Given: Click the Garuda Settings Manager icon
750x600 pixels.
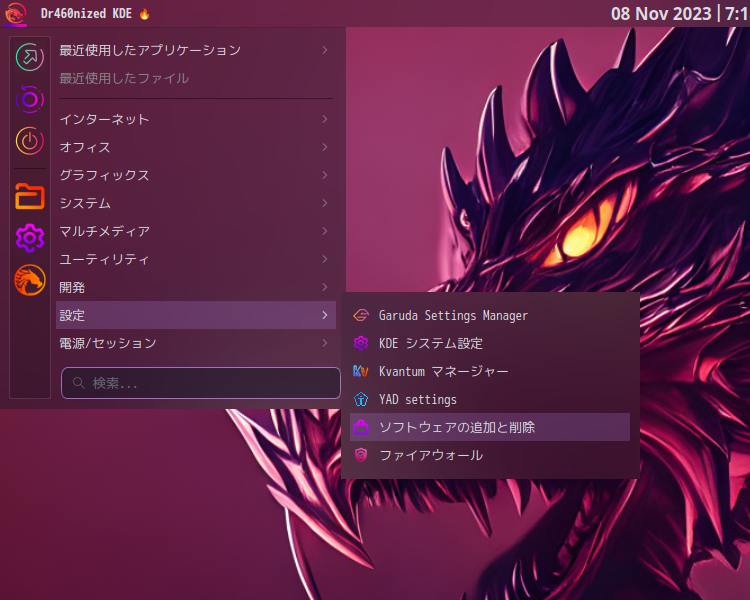Looking at the screenshot, I should click(x=361, y=315).
